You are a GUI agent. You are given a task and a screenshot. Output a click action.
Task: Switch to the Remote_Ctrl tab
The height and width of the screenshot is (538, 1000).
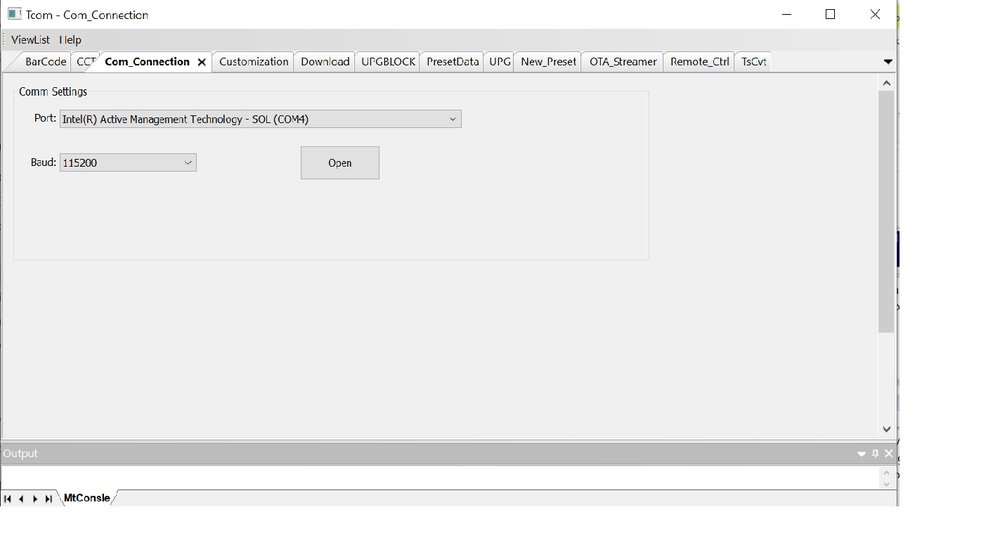[699, 62]
